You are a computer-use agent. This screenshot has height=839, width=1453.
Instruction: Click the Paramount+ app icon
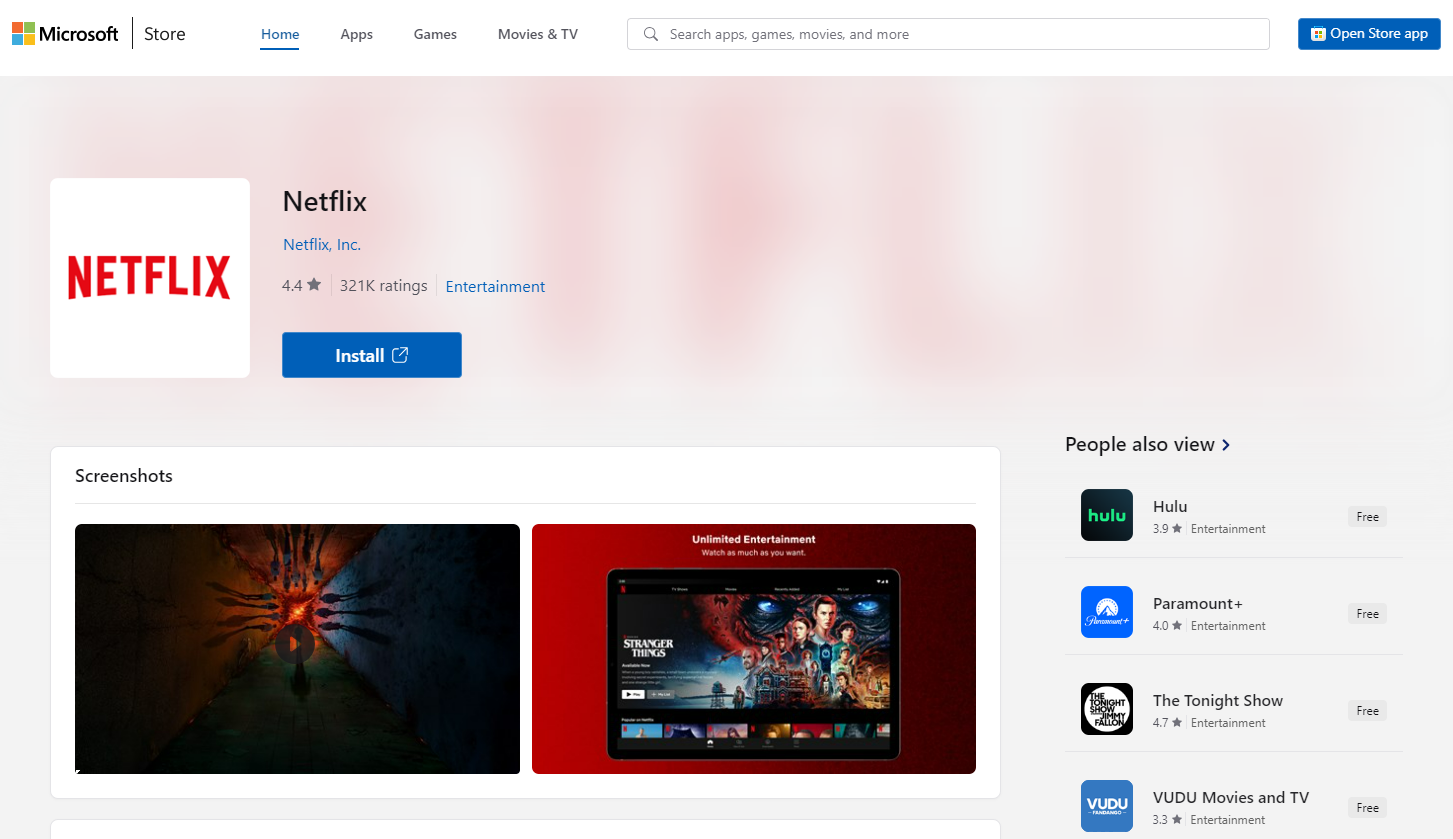pyautogui.click(x=1107, y=612)
